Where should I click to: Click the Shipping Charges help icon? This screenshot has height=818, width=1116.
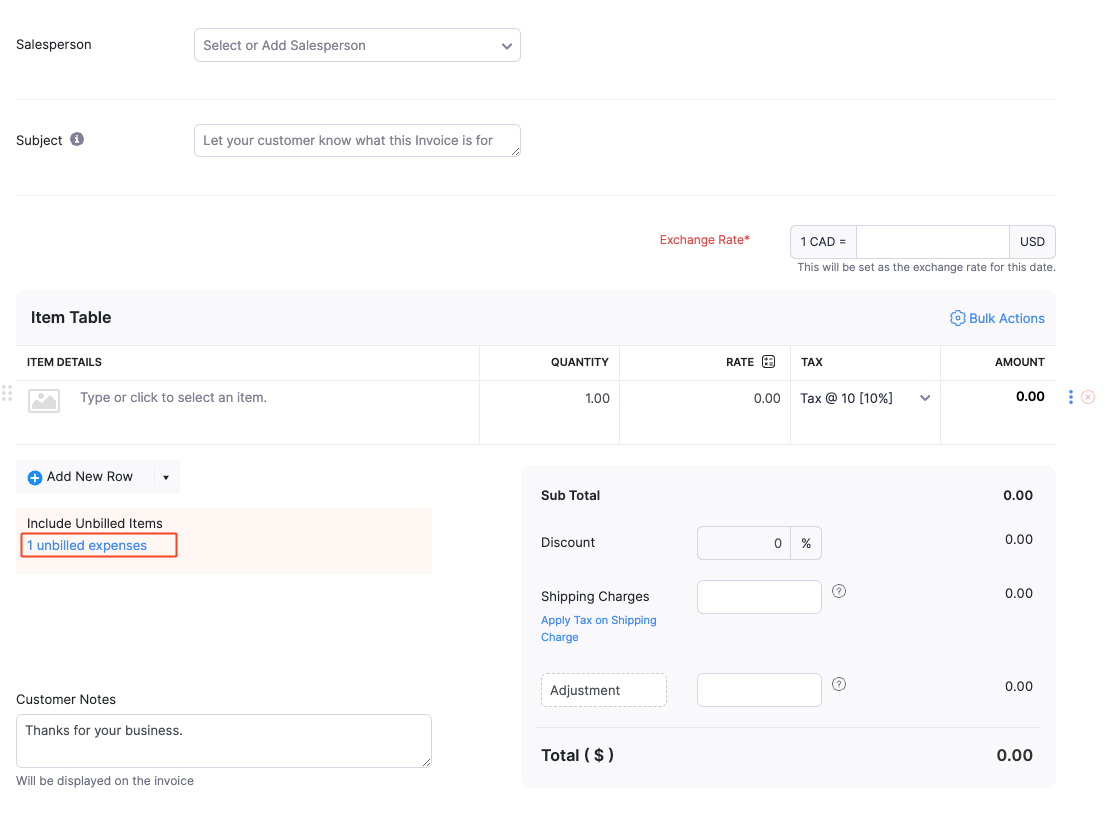tap(839, 591)
